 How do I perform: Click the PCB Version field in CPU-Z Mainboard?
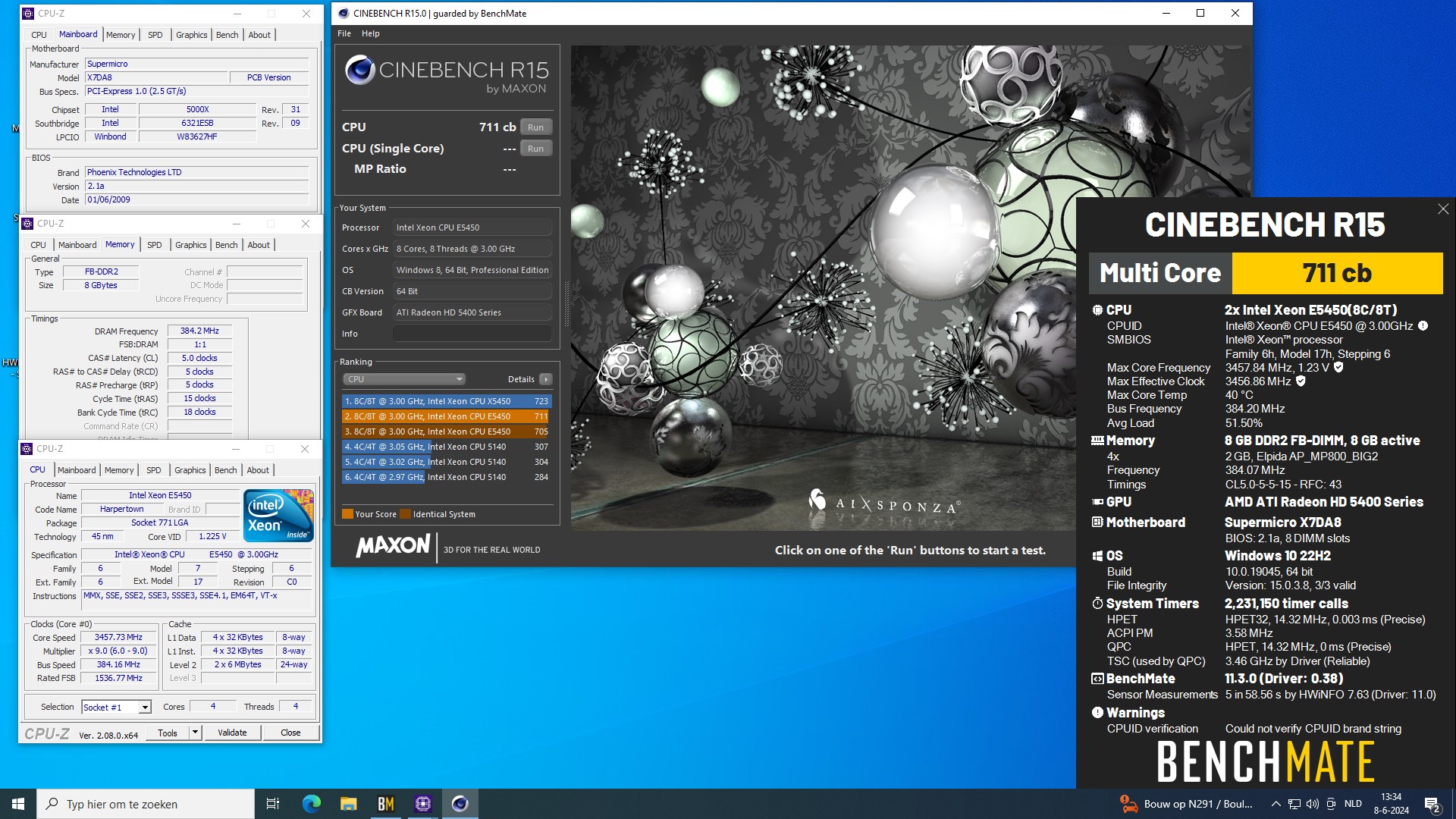click(268, 77)
